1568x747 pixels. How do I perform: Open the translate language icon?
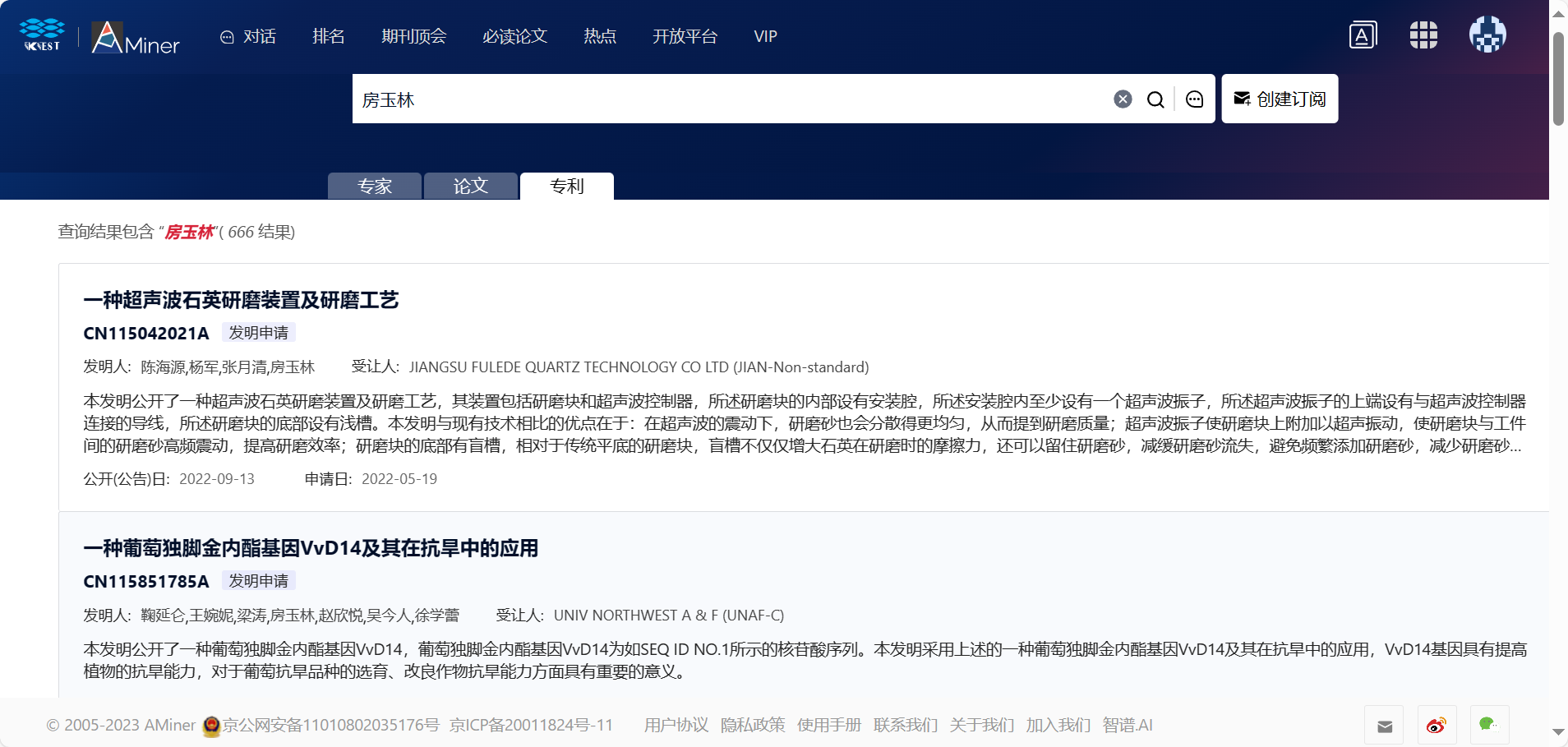(x=1363, y=35)
